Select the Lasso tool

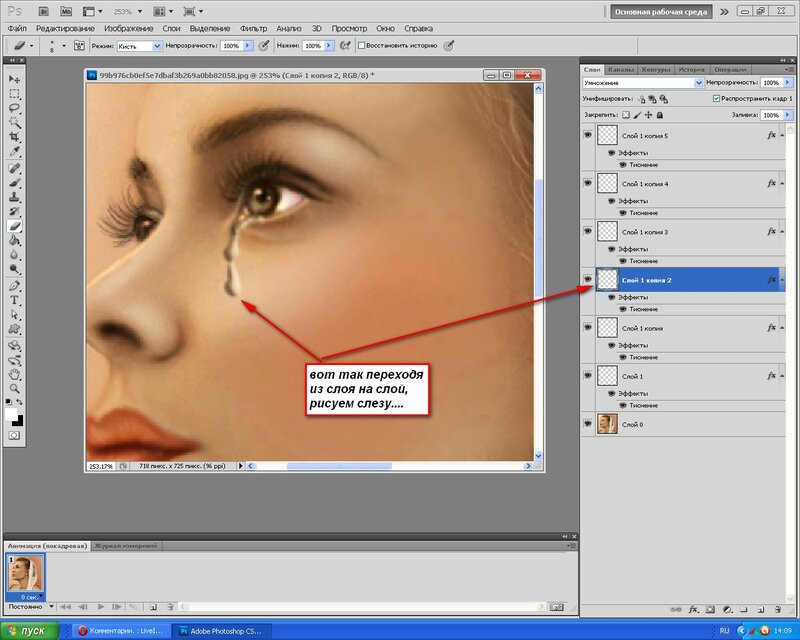15,108
